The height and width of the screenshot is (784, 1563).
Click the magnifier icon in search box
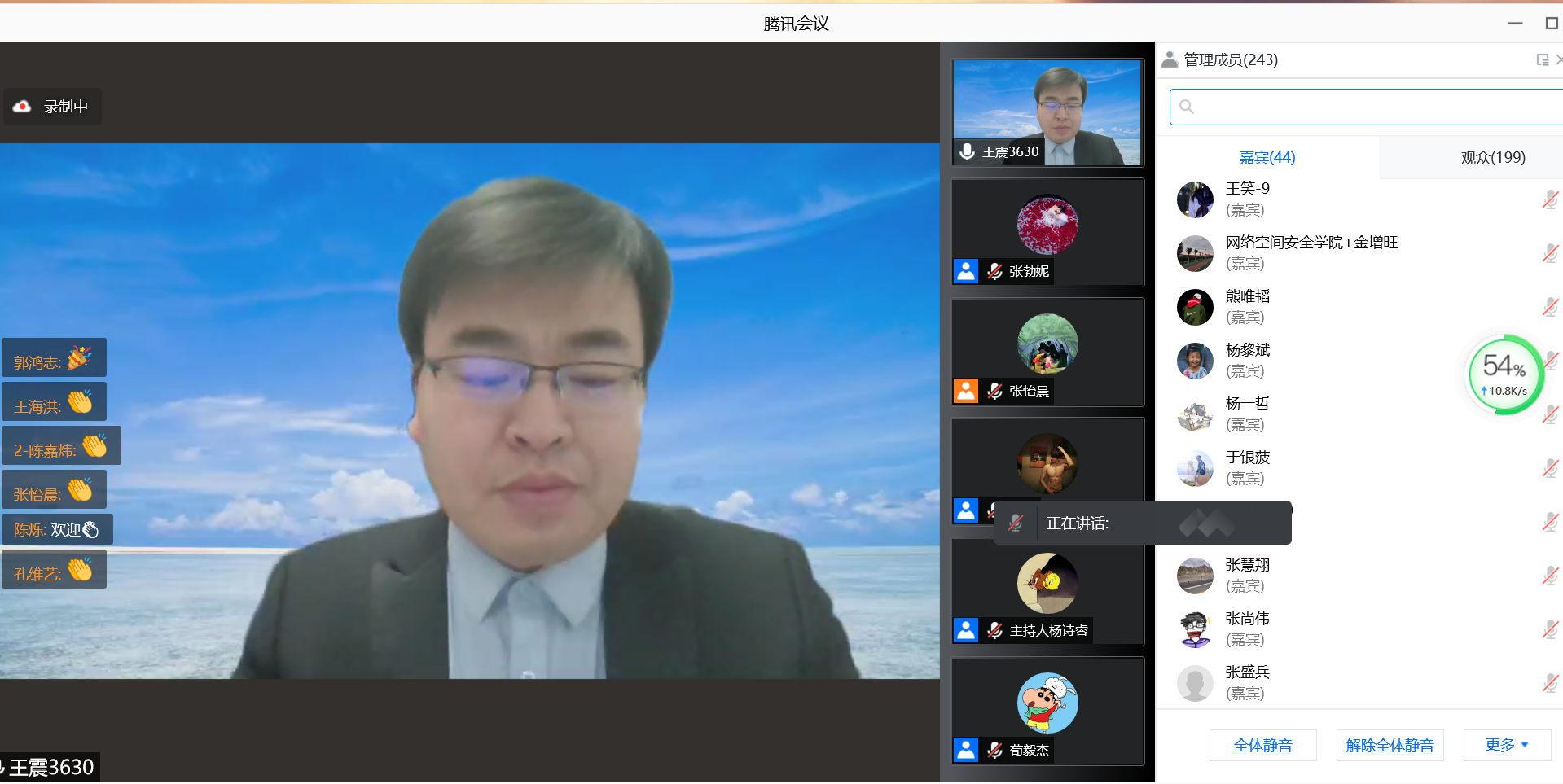tap(1187, 107)
